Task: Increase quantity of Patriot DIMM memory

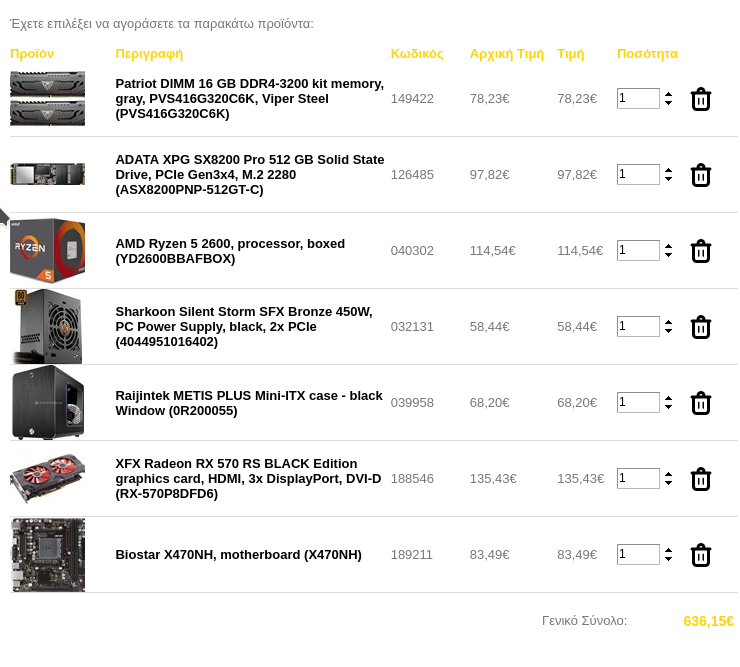Action: (x=668, y=94)
